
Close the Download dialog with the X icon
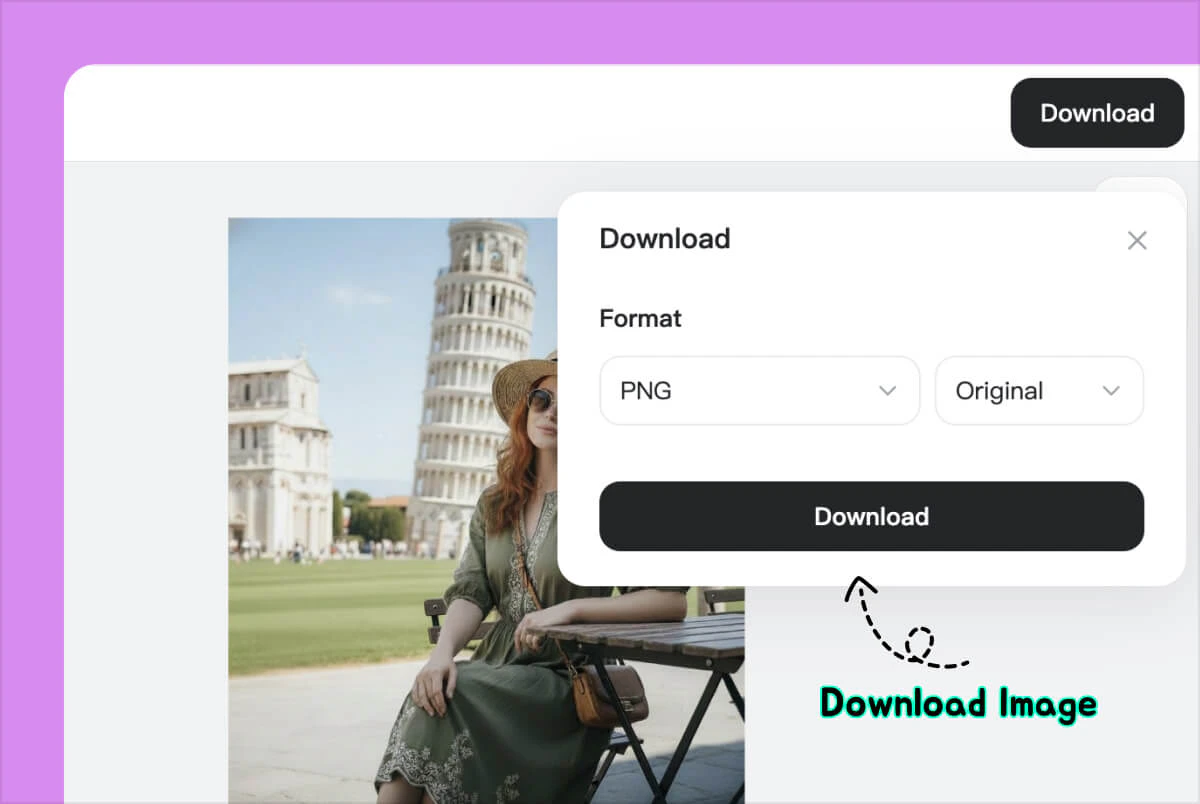point(1137,240)
